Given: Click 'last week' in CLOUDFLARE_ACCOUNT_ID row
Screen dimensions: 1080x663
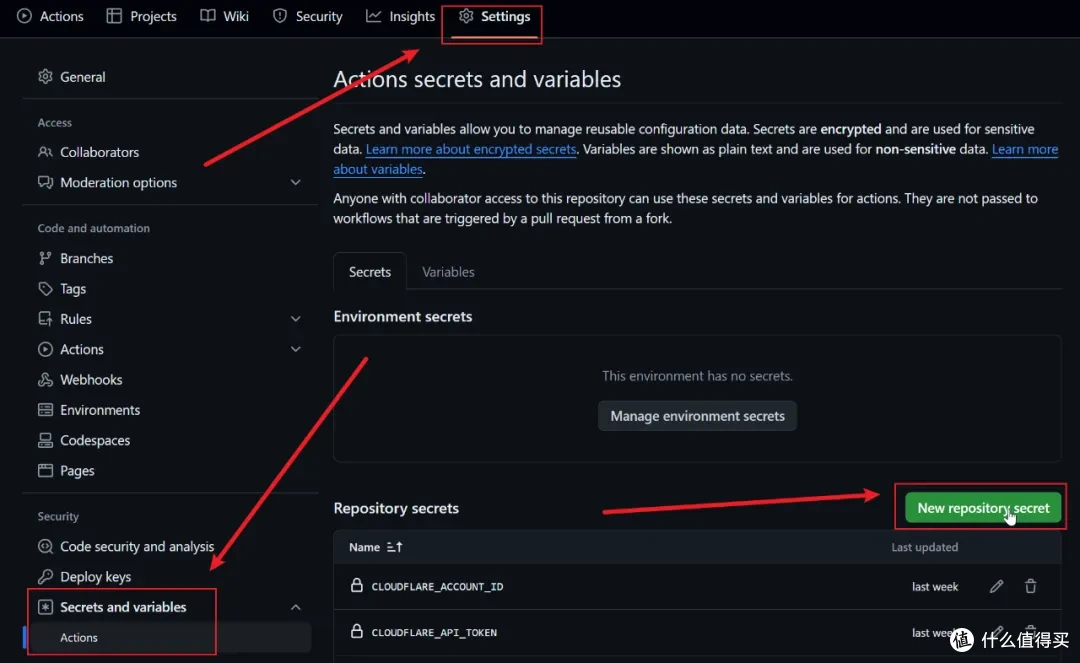Looking at the screenshot, I should [x=935, y=587].
